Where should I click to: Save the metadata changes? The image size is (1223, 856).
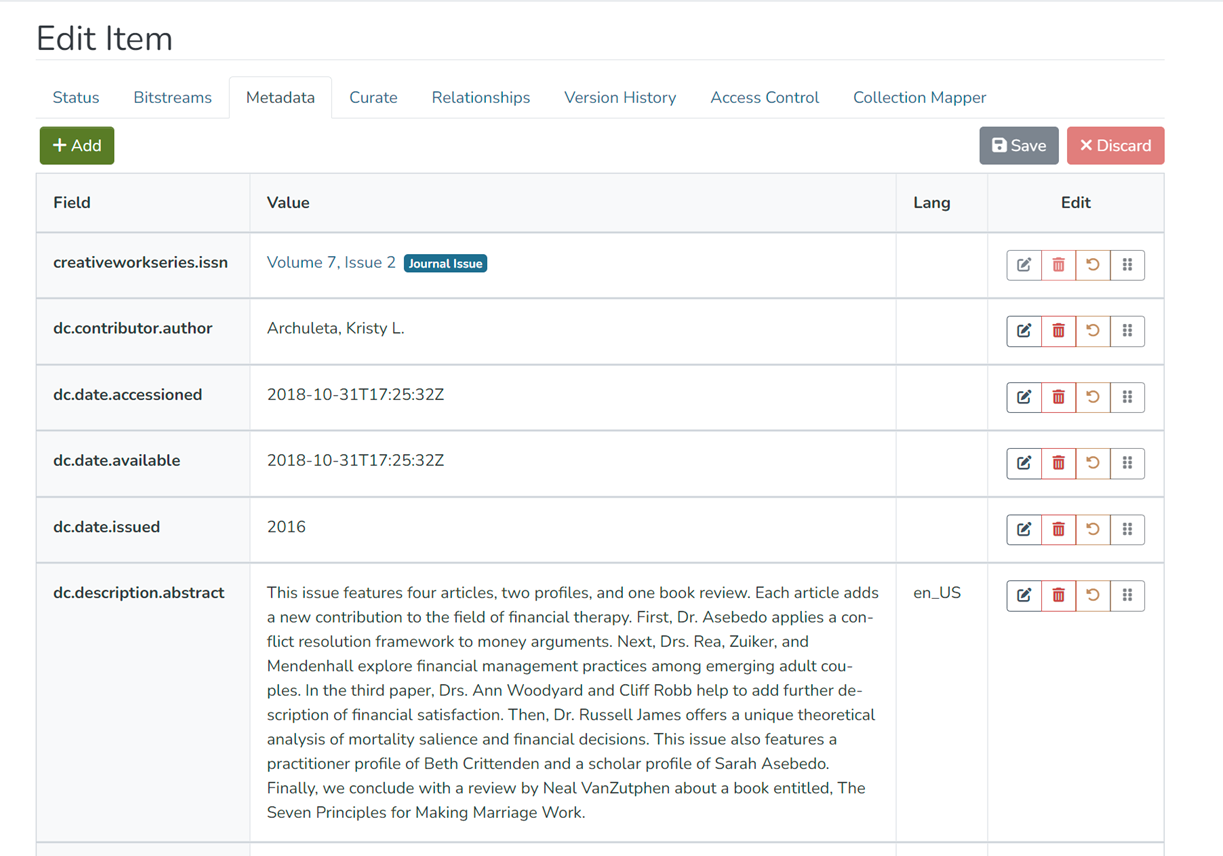pyautogui.click(x=1018, y=145)
